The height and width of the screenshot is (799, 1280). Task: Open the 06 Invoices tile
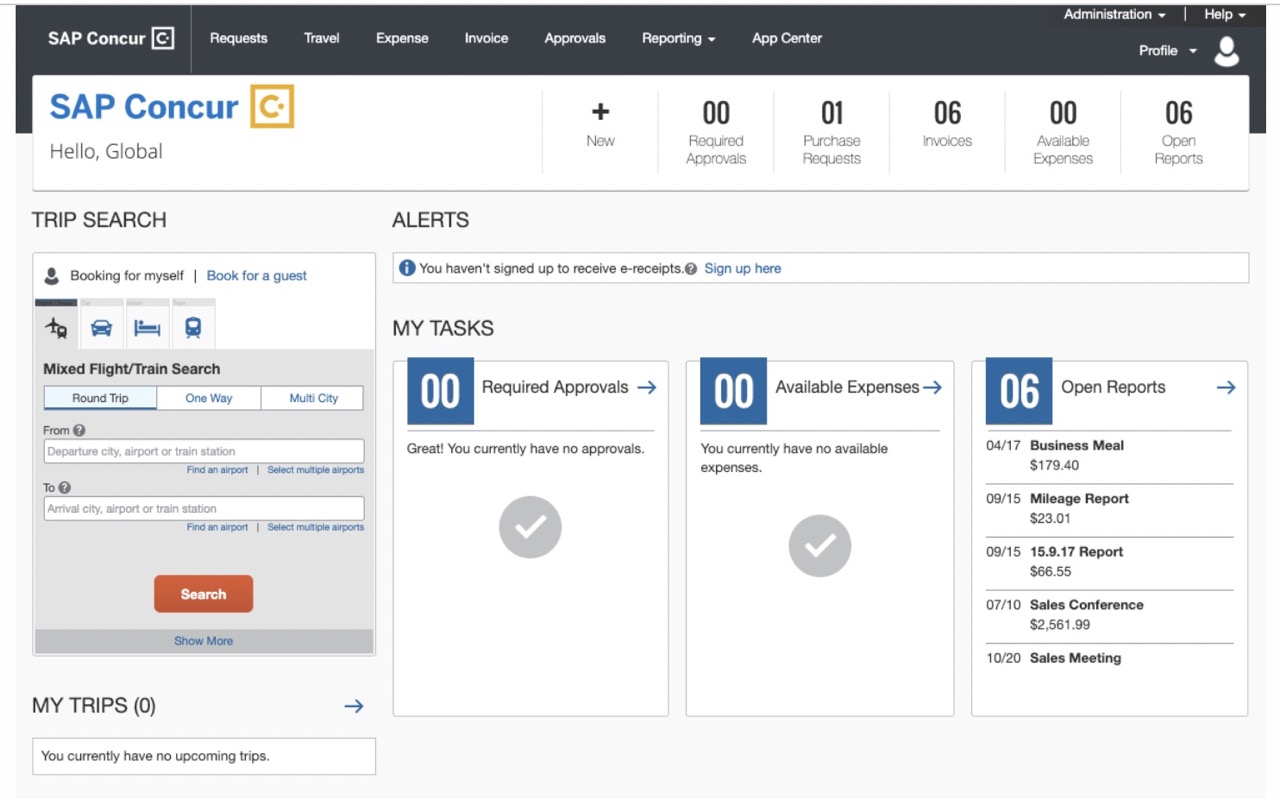(x=947, y=132)
